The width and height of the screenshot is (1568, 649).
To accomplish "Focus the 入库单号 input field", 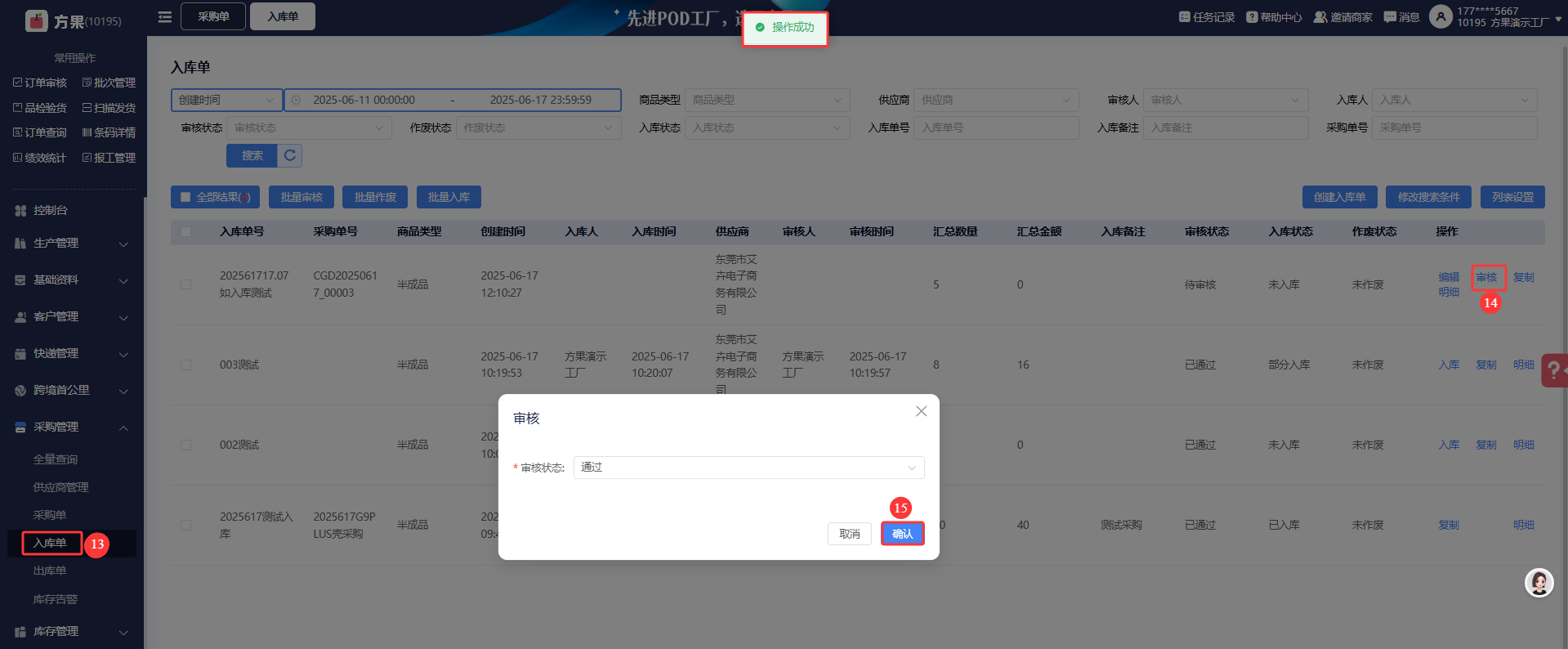I will click(996, 128).
